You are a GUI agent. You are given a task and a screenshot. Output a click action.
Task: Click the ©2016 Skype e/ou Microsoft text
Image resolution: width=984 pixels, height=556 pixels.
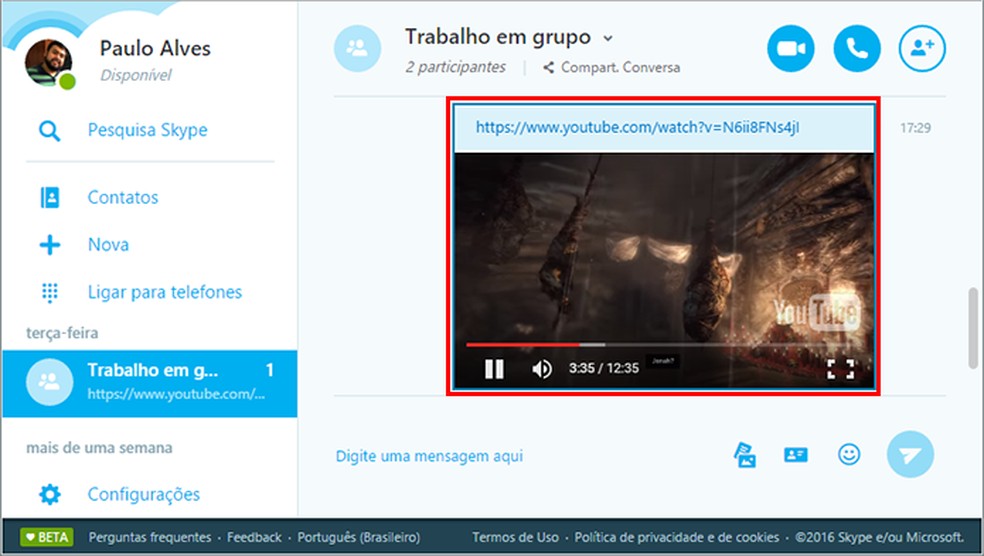coord(879,537)
